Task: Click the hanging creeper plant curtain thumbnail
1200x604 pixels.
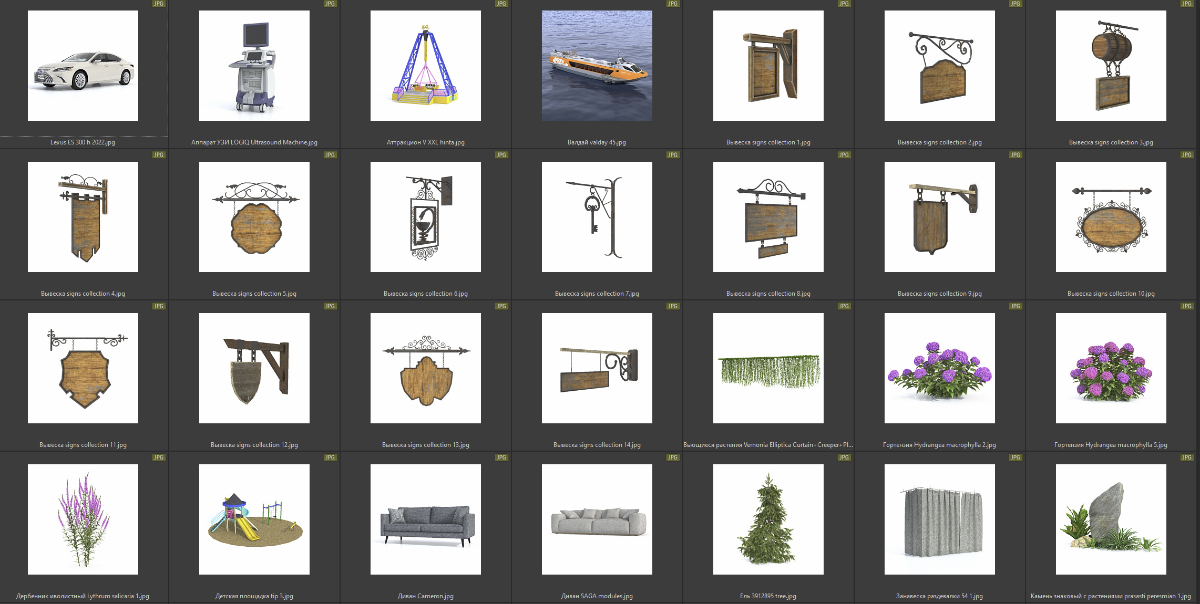Action: [768, 368]
